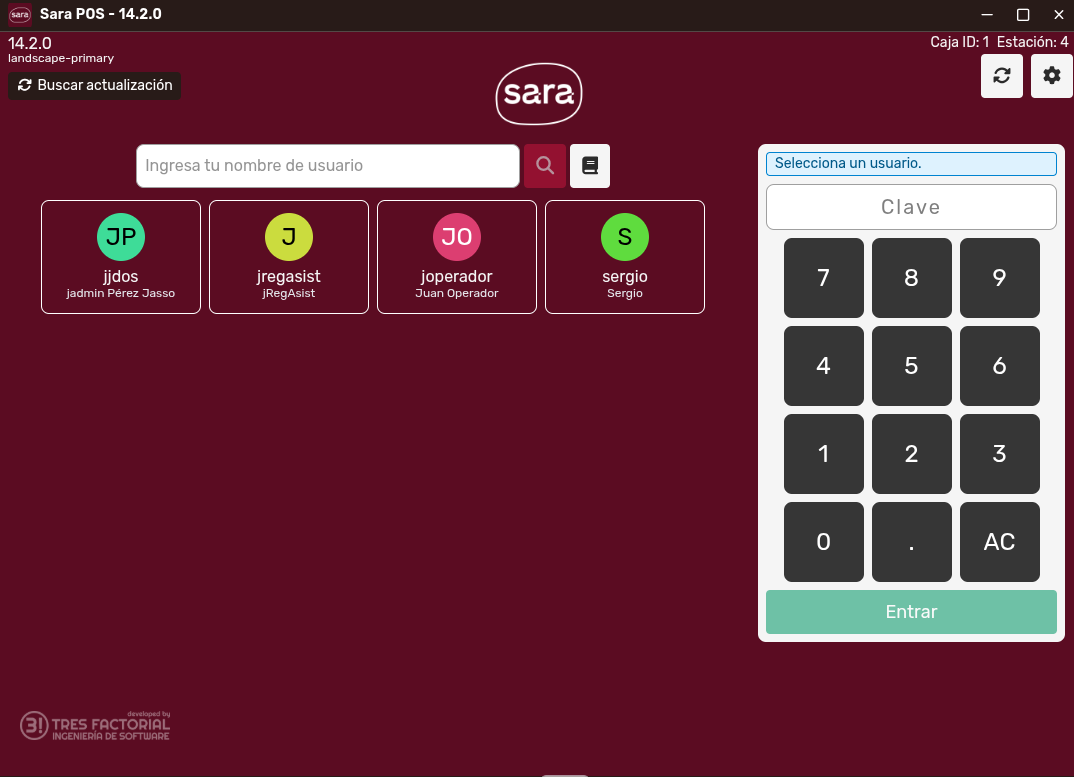Click the magnifier search icon button
Screen dimensions: 1074x777
pyautogui.click(x=545, y=166)
